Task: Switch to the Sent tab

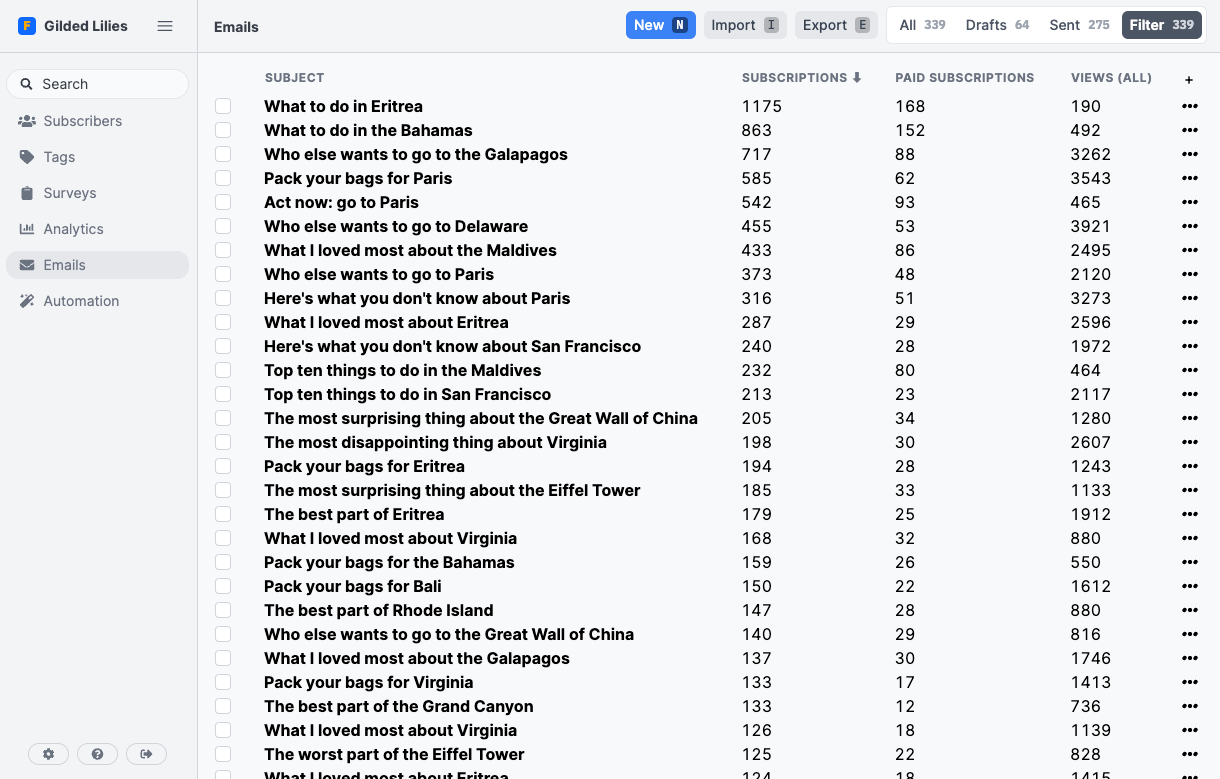Action: tap(1078, 25)
